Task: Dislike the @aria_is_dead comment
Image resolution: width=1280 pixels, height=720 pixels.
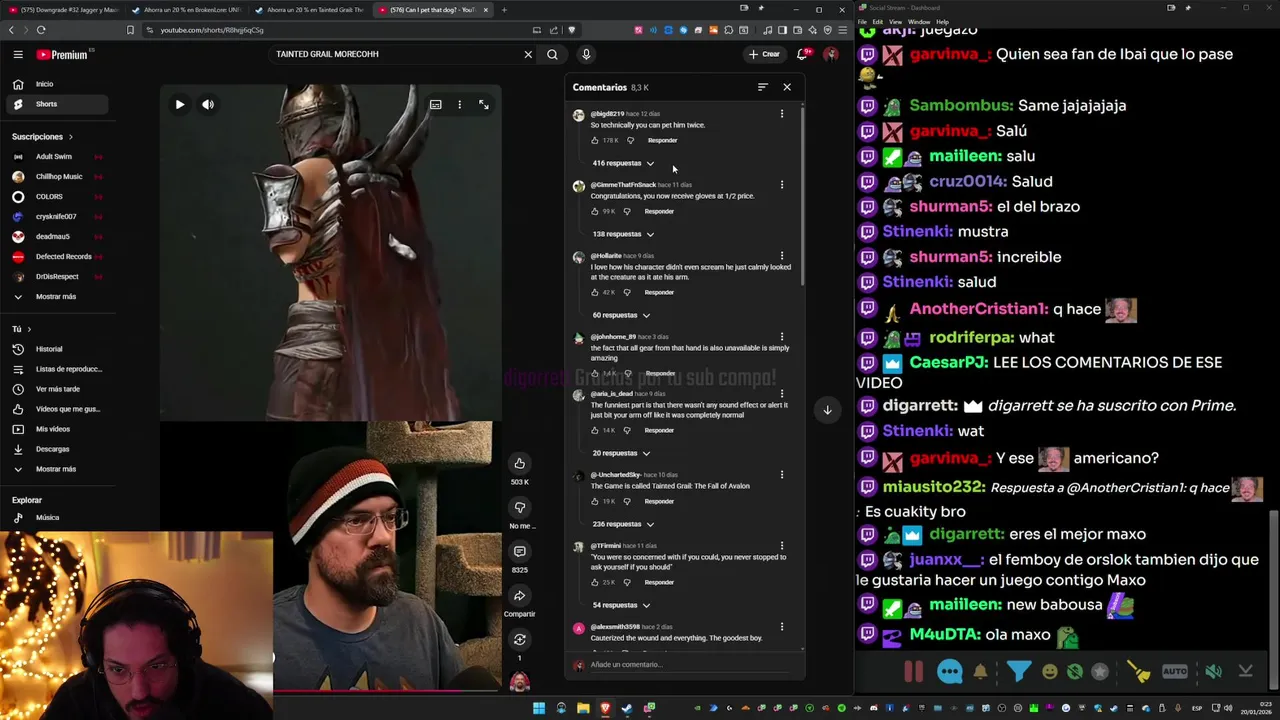Action: pos(627,430)
